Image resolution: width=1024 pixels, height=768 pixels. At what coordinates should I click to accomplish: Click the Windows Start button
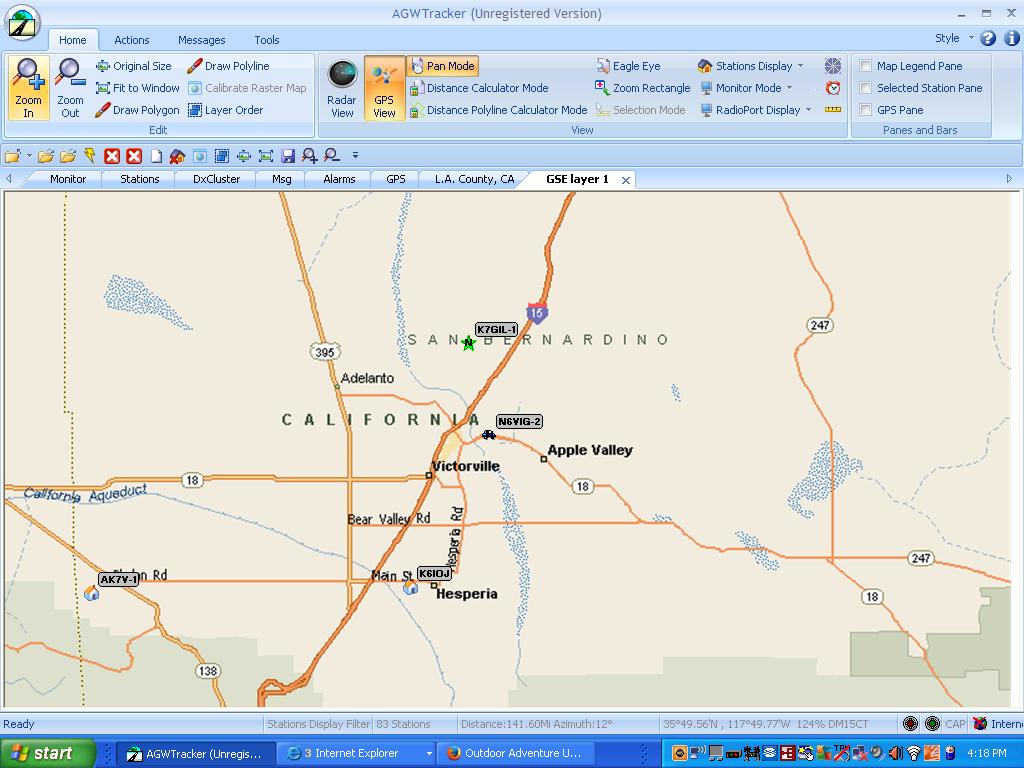[47, 753]
